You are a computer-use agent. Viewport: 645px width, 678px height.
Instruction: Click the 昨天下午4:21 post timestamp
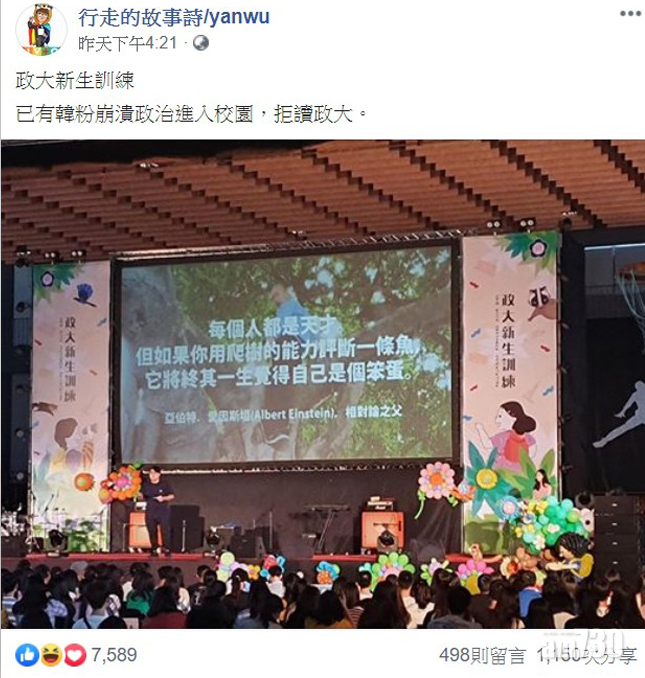coord(128,43)
